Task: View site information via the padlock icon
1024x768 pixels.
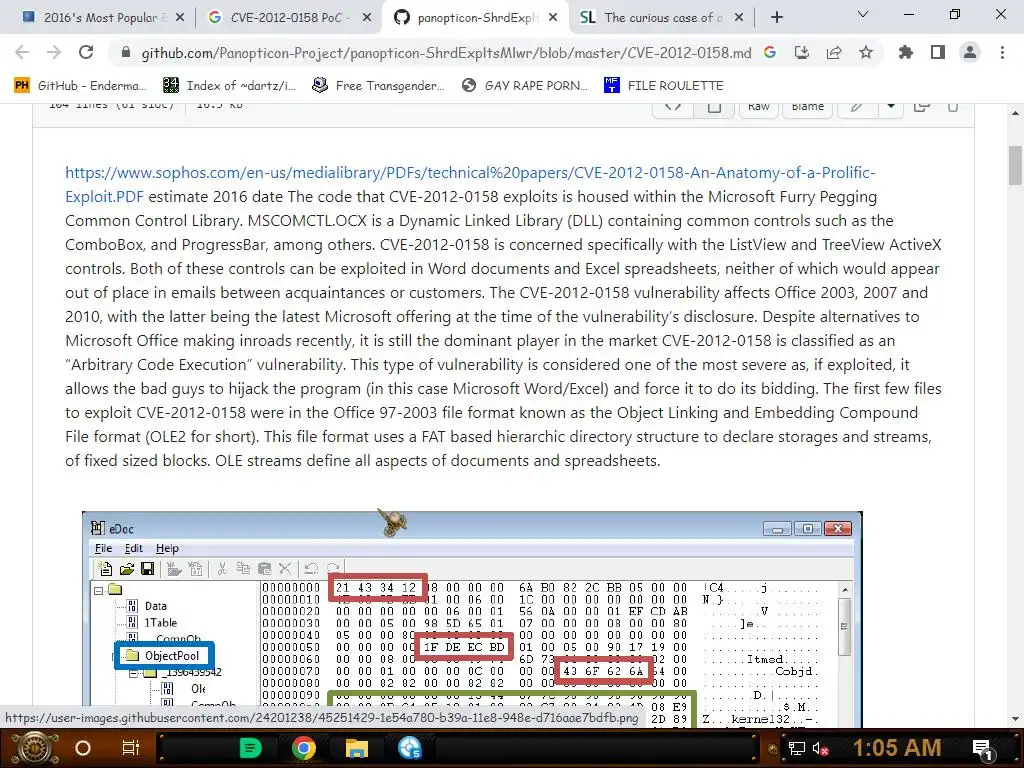Action: coord(126,52)
